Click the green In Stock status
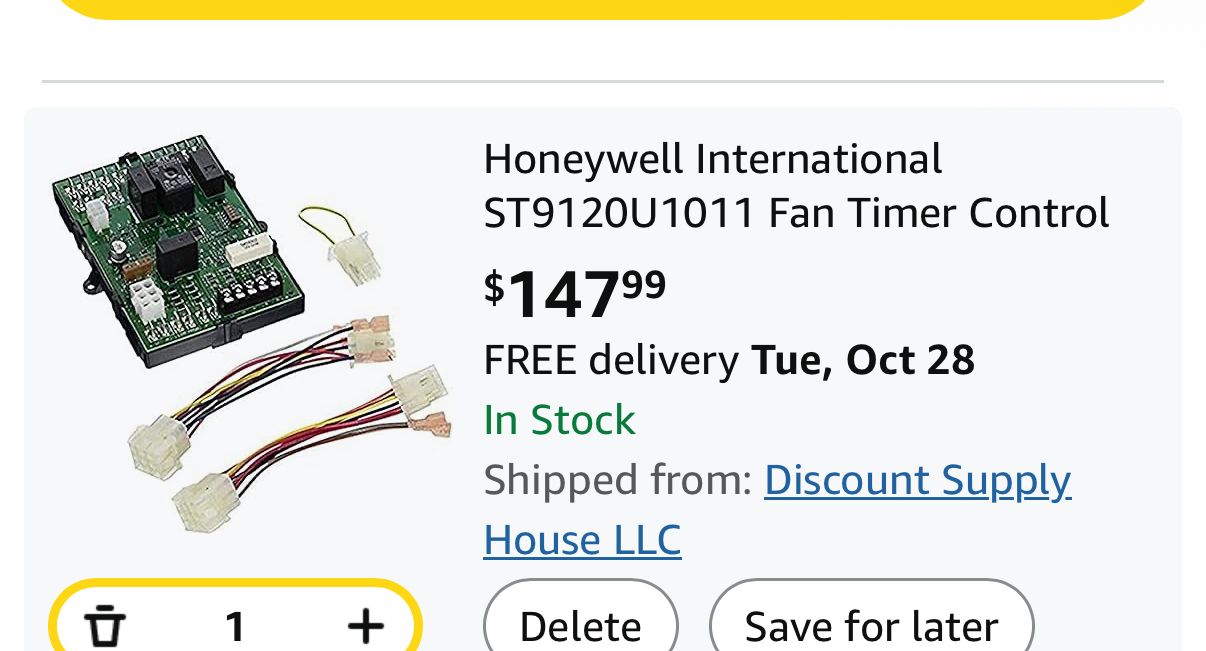 (x=559, y=420)
